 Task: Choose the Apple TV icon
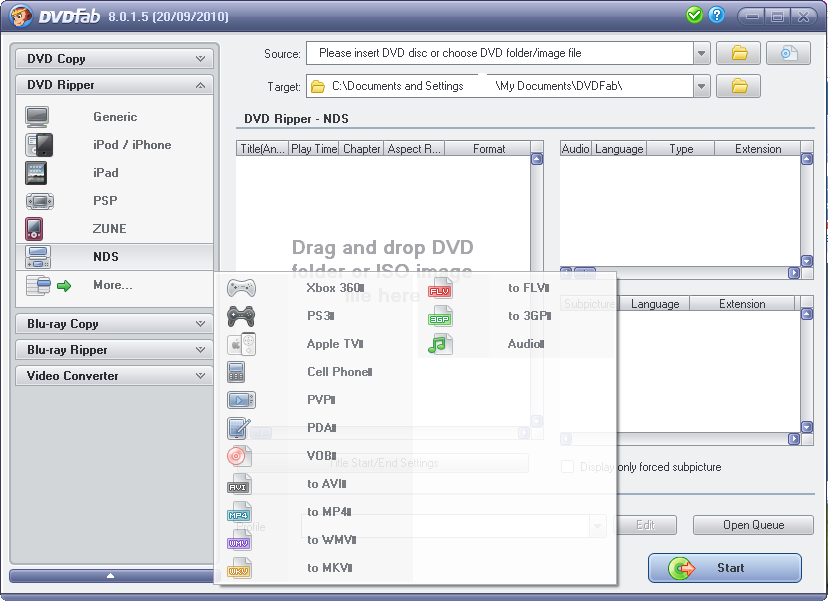tap(241, 344)
